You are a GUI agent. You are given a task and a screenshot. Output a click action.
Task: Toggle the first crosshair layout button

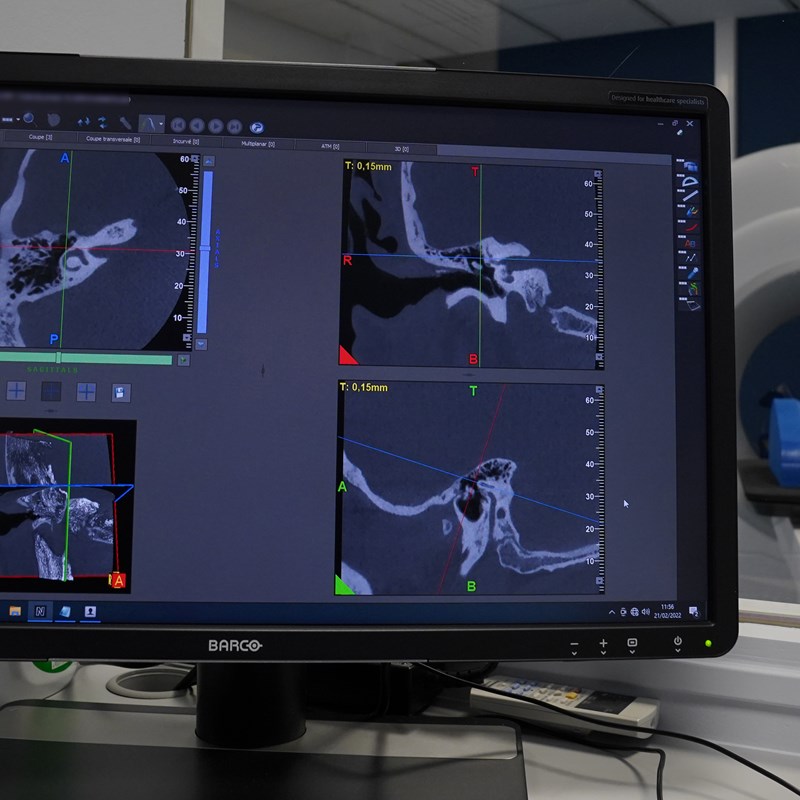pos(17,391)
